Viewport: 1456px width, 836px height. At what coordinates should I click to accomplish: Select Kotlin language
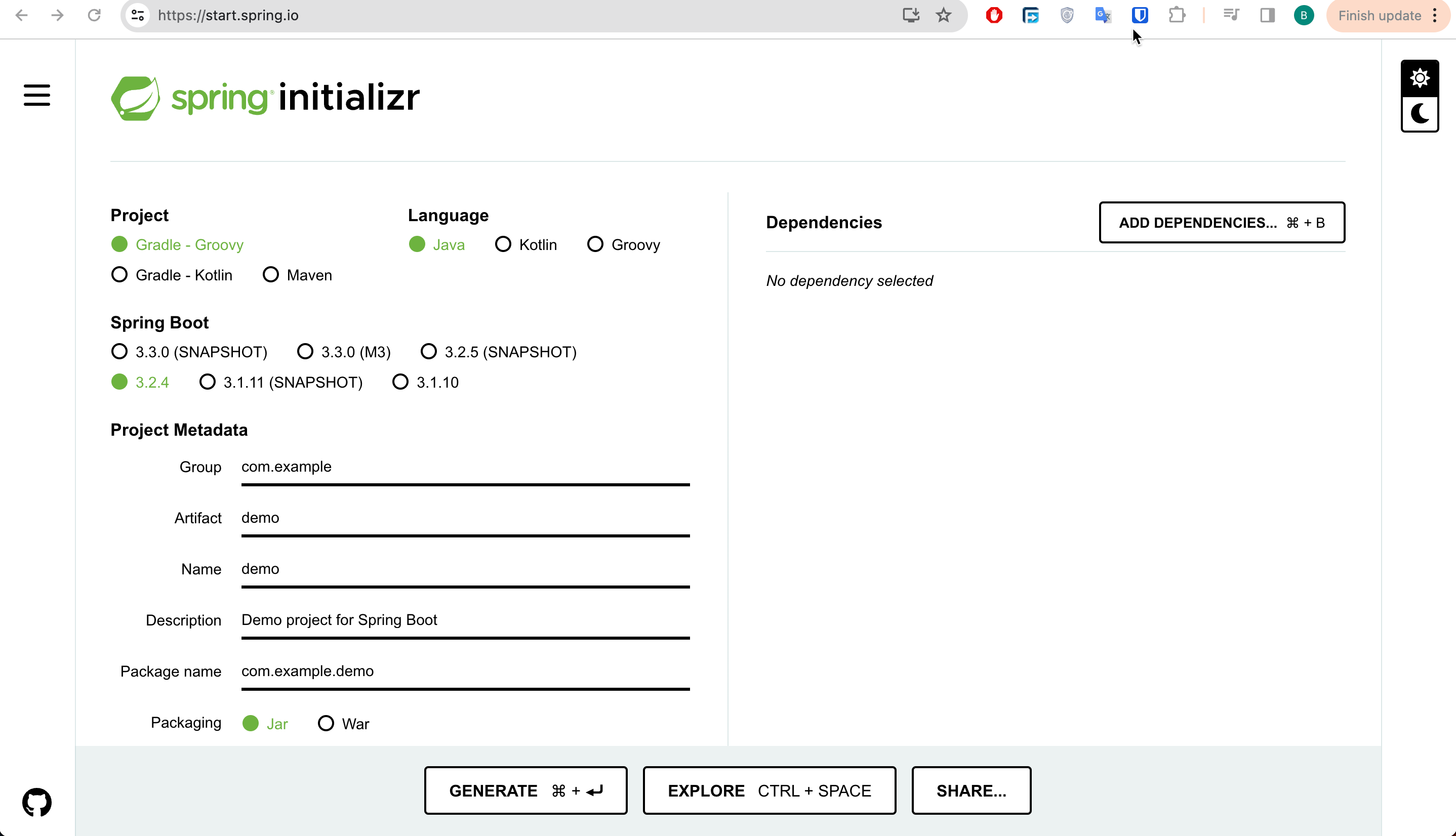tap(526, 244)
